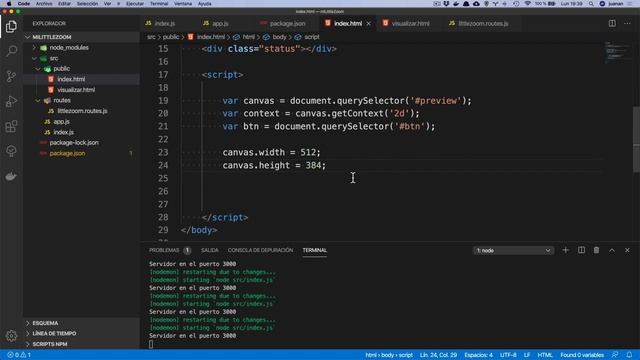
Task: Close the terminal panel
Action: [x=627, y=250]
